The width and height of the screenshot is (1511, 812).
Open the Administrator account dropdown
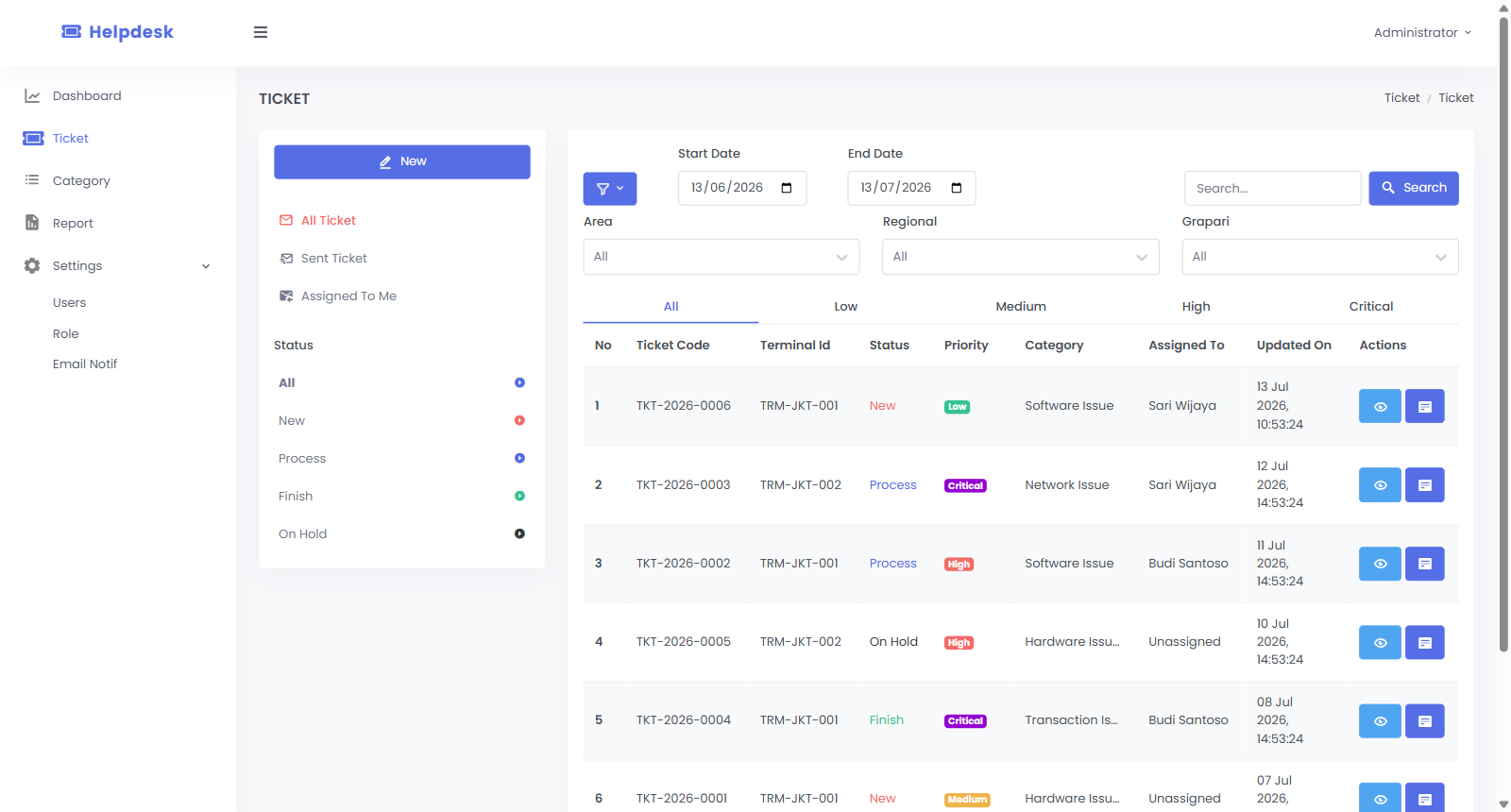[1422, 32]
